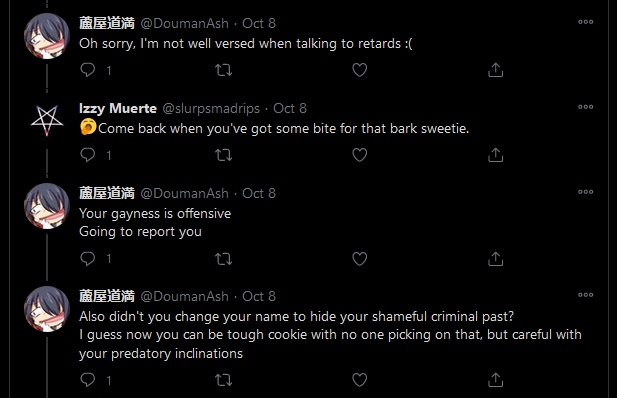Open the Oct 8 timestamp on Izzy's tweet

(x=290, y=108)
